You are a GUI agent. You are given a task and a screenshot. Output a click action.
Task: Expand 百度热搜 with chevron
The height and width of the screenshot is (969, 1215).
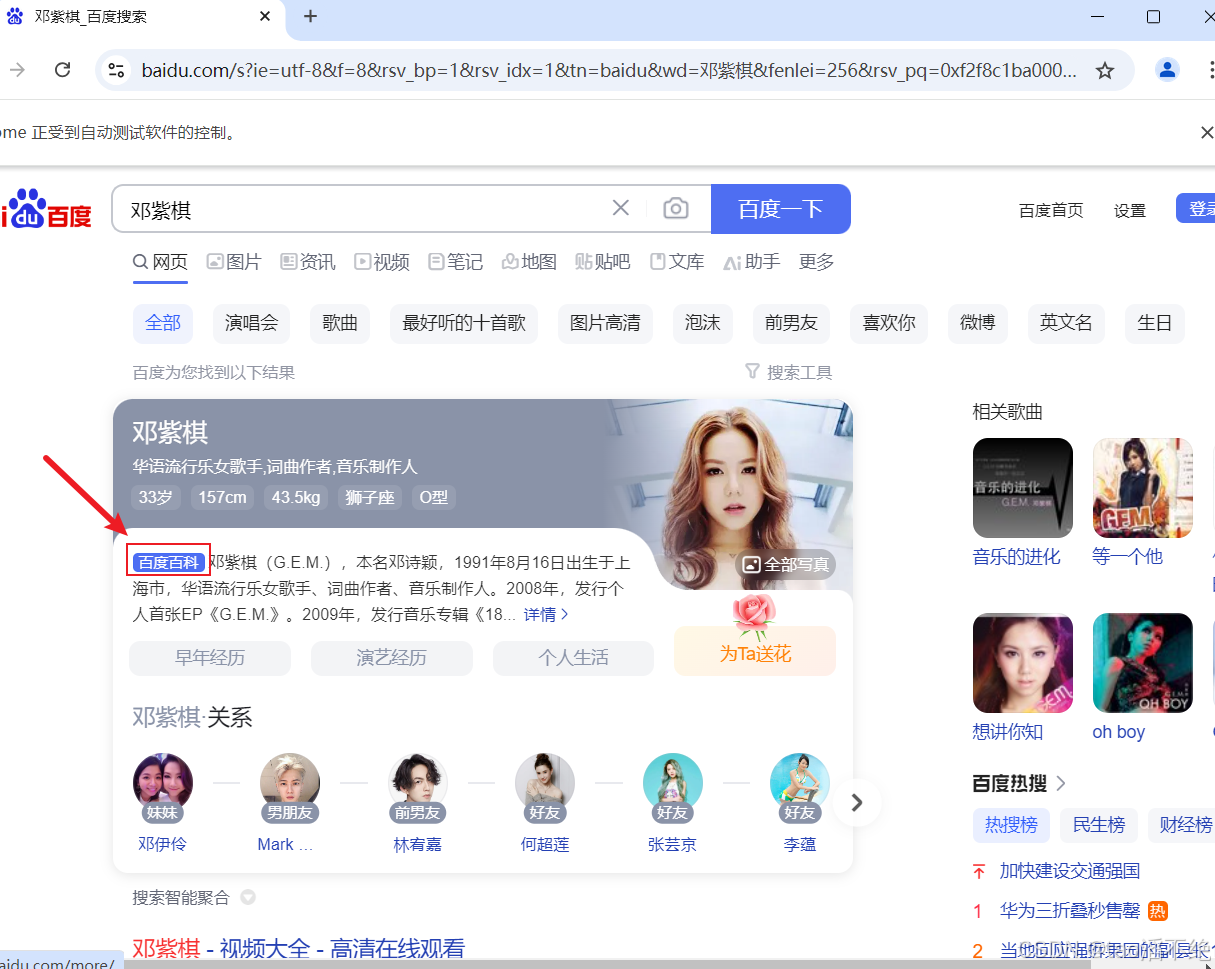point(1061,783)
